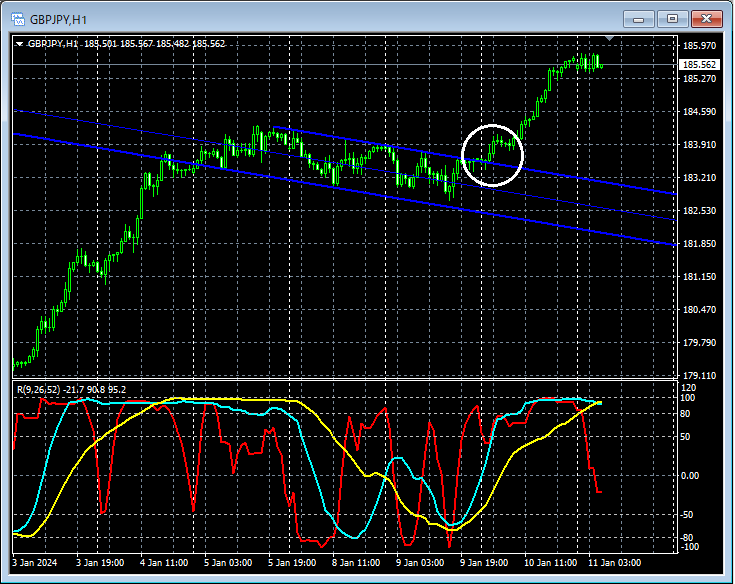Click the 100 level on the indicator scale
735x584 pixels.
tap(688, 398)
